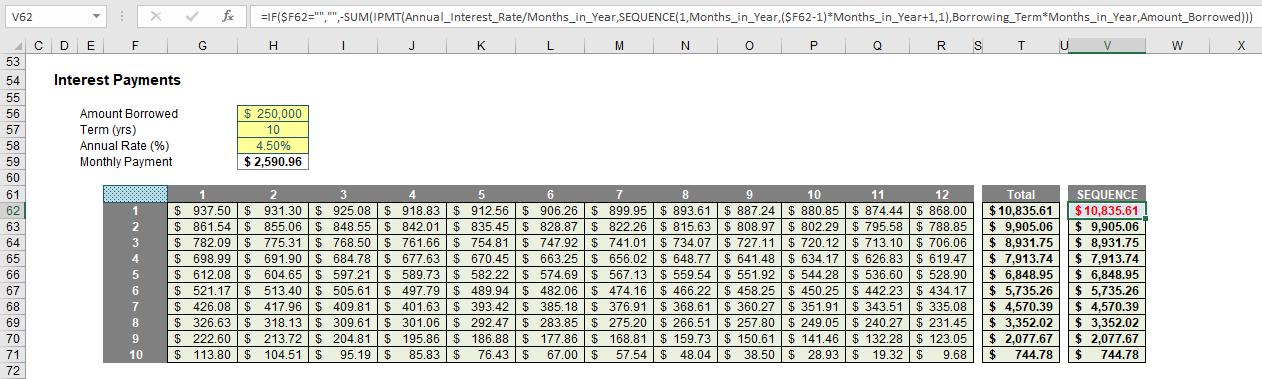Click the Enter checkmark formula bar icon

[192, 16]
